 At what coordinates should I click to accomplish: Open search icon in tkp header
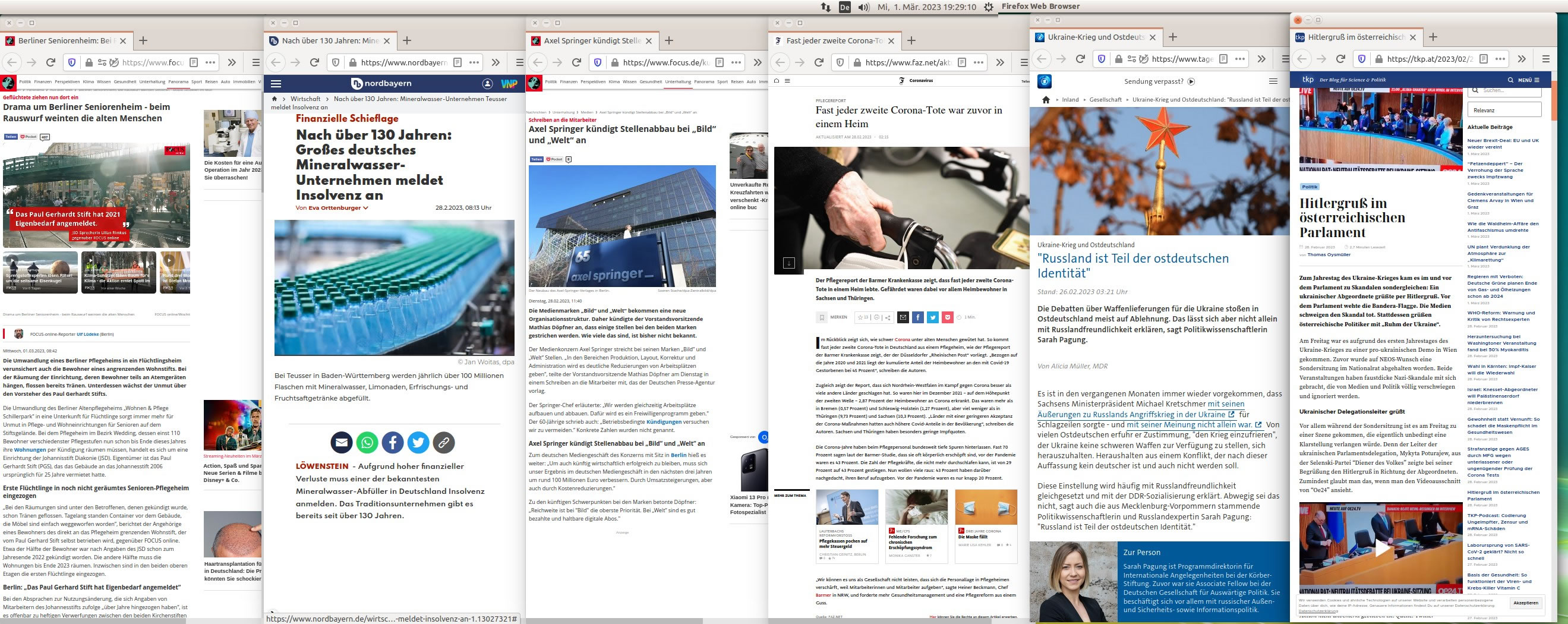click(x=1511, y=80)
